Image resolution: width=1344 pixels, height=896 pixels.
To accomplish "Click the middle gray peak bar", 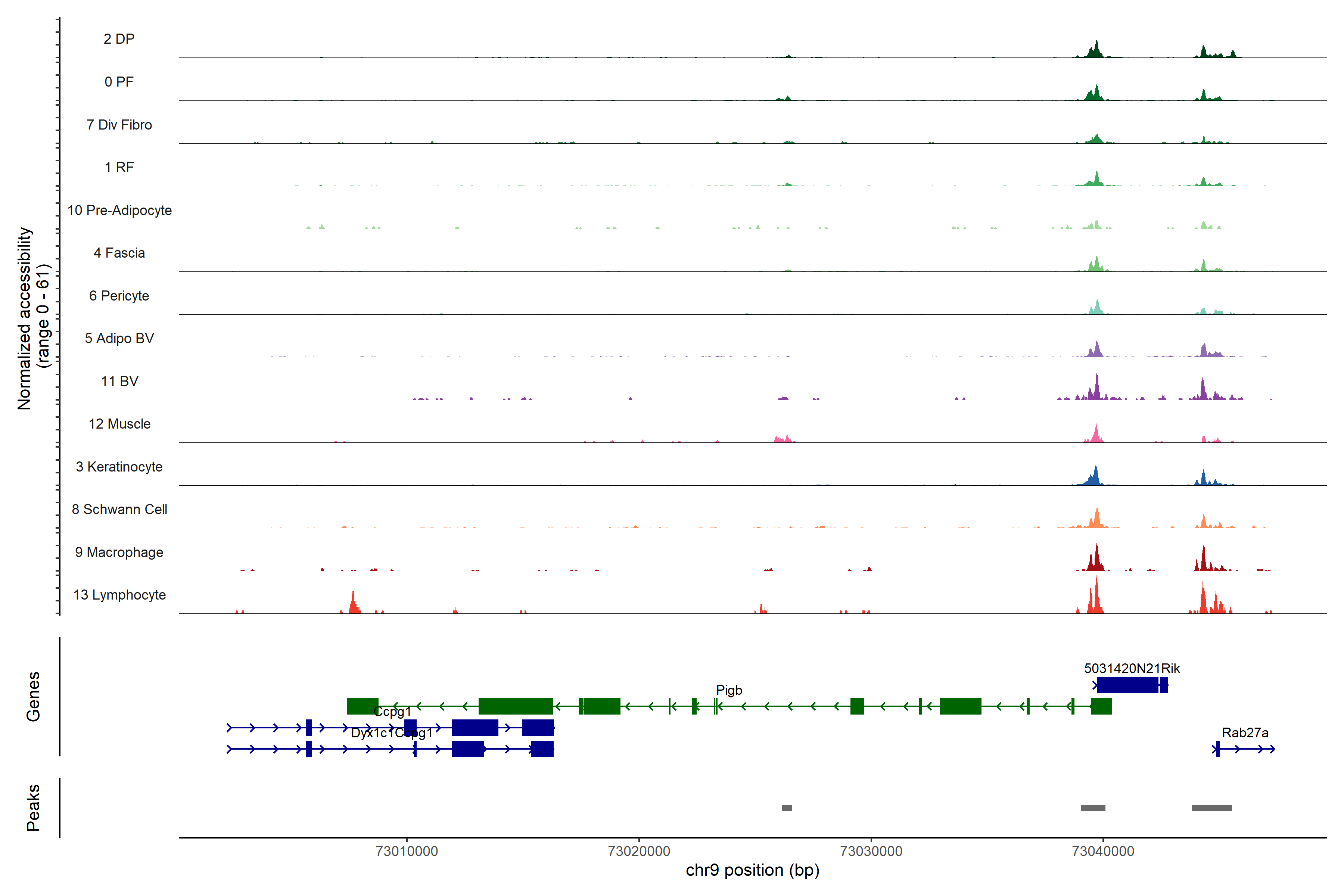I will 1093,808.
